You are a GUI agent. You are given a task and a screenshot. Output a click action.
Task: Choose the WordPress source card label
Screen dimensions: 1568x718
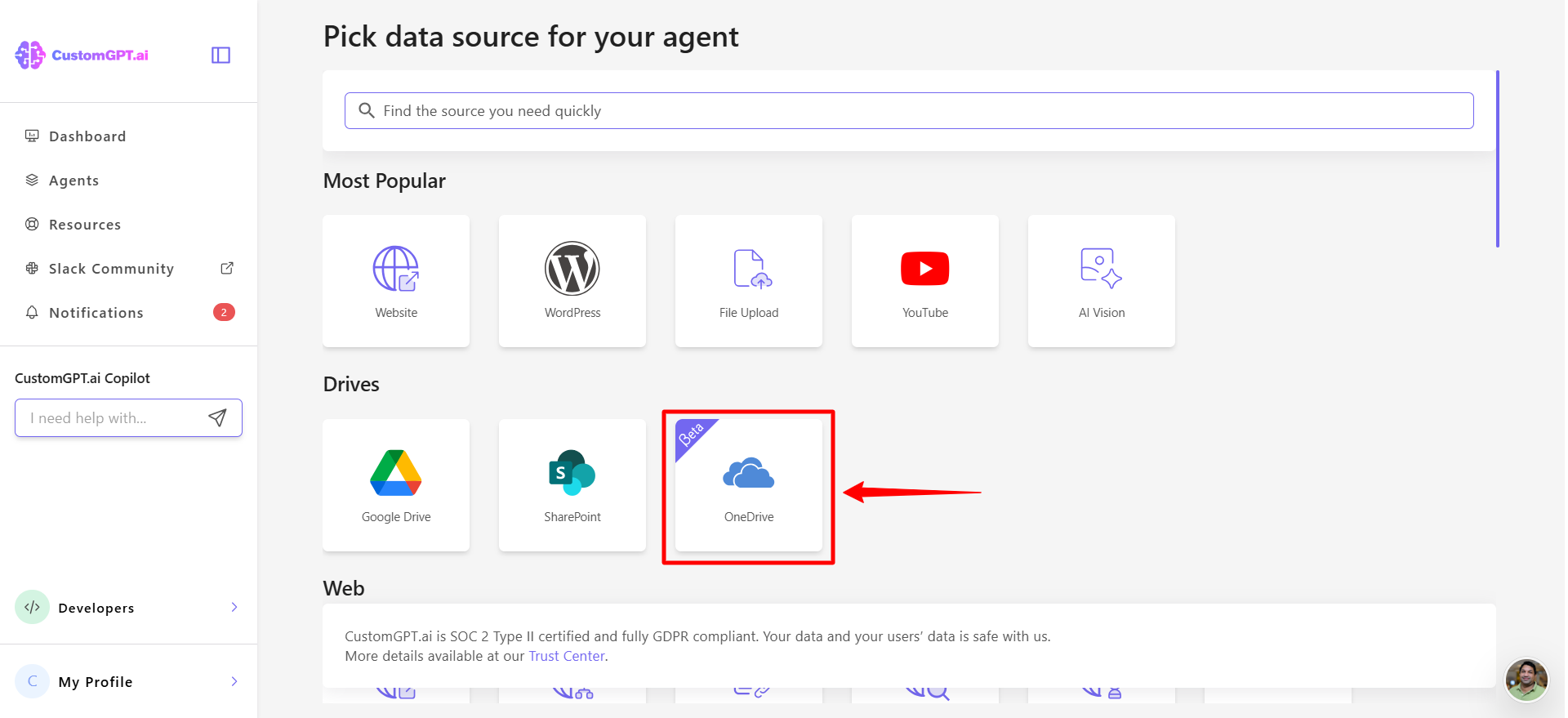click(x=572, y=313)
